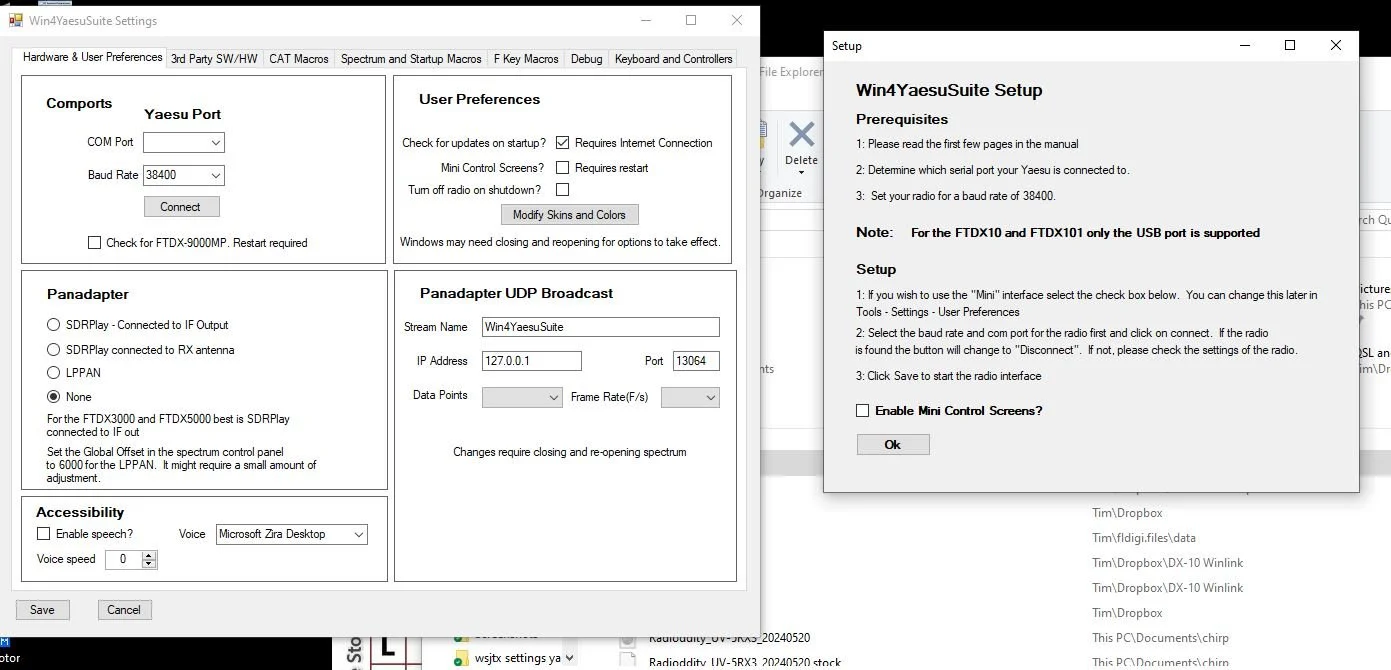The image size is (1391, 670).
Task: Enable Check for FTDX-9000MP checkbox
Action: click(x=94, y=242)
